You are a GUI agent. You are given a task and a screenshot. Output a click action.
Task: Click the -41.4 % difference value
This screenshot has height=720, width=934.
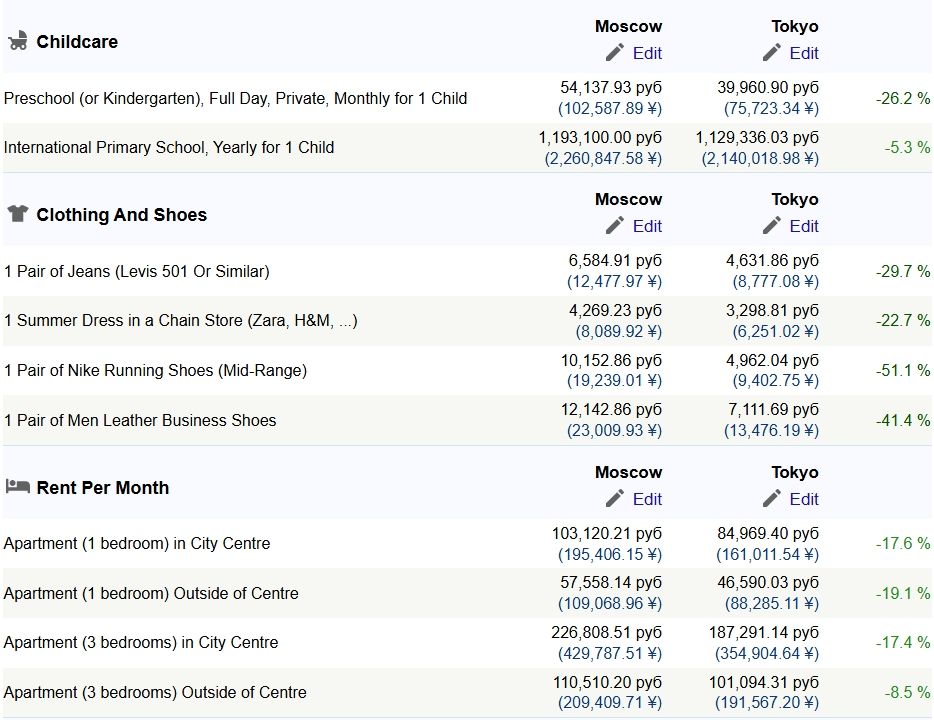coord(903,420)
